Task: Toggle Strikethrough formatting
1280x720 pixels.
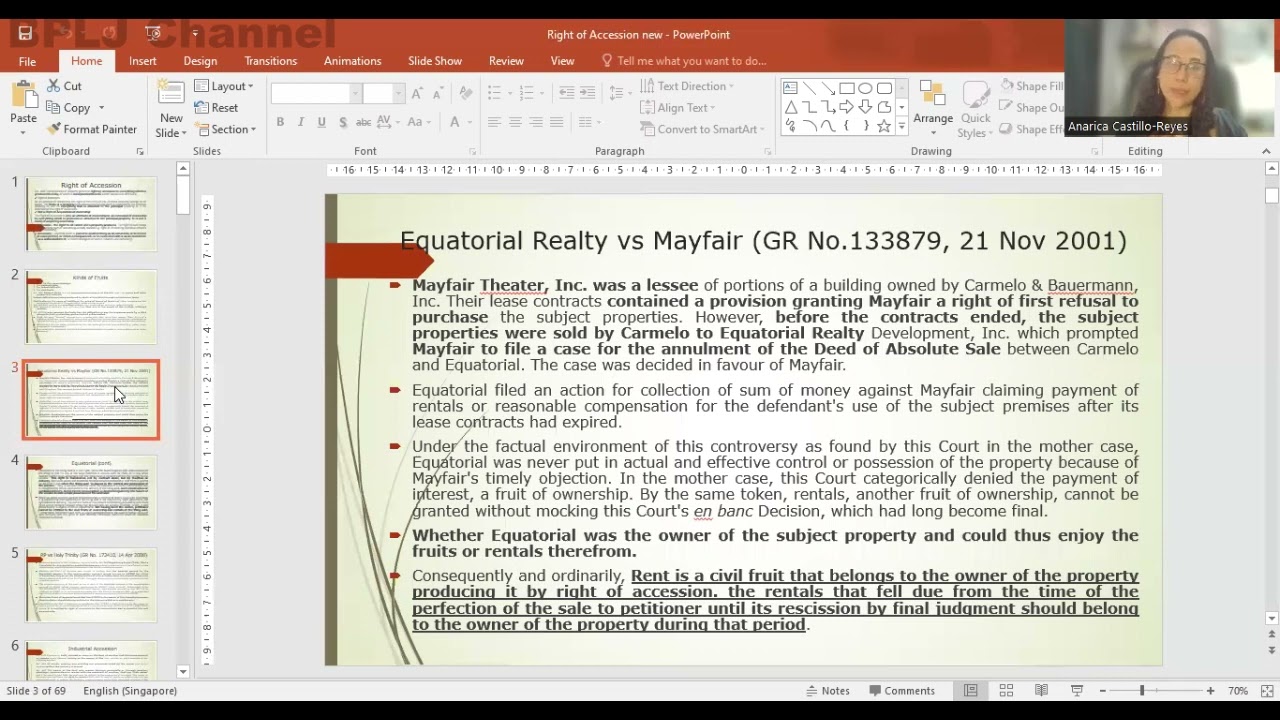Action: point(364,122)
